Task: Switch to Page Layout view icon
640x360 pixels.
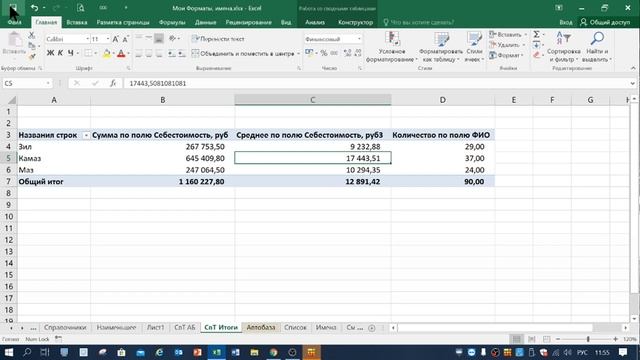Action: pyautogui.click(x=531, y=339)
